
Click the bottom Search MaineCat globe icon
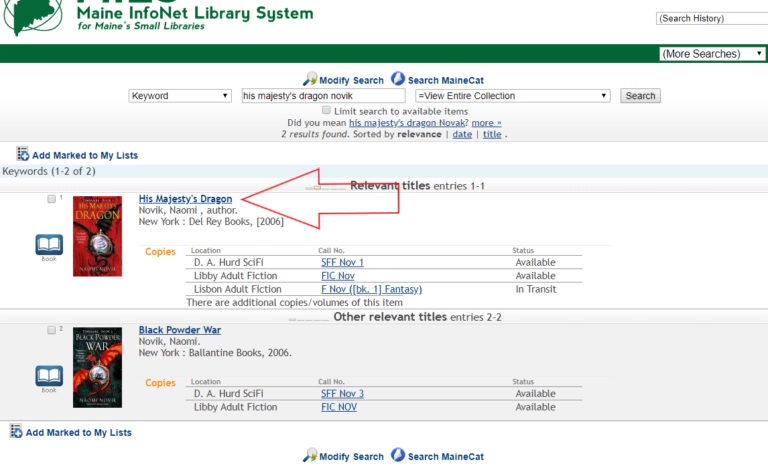[398, 455]
